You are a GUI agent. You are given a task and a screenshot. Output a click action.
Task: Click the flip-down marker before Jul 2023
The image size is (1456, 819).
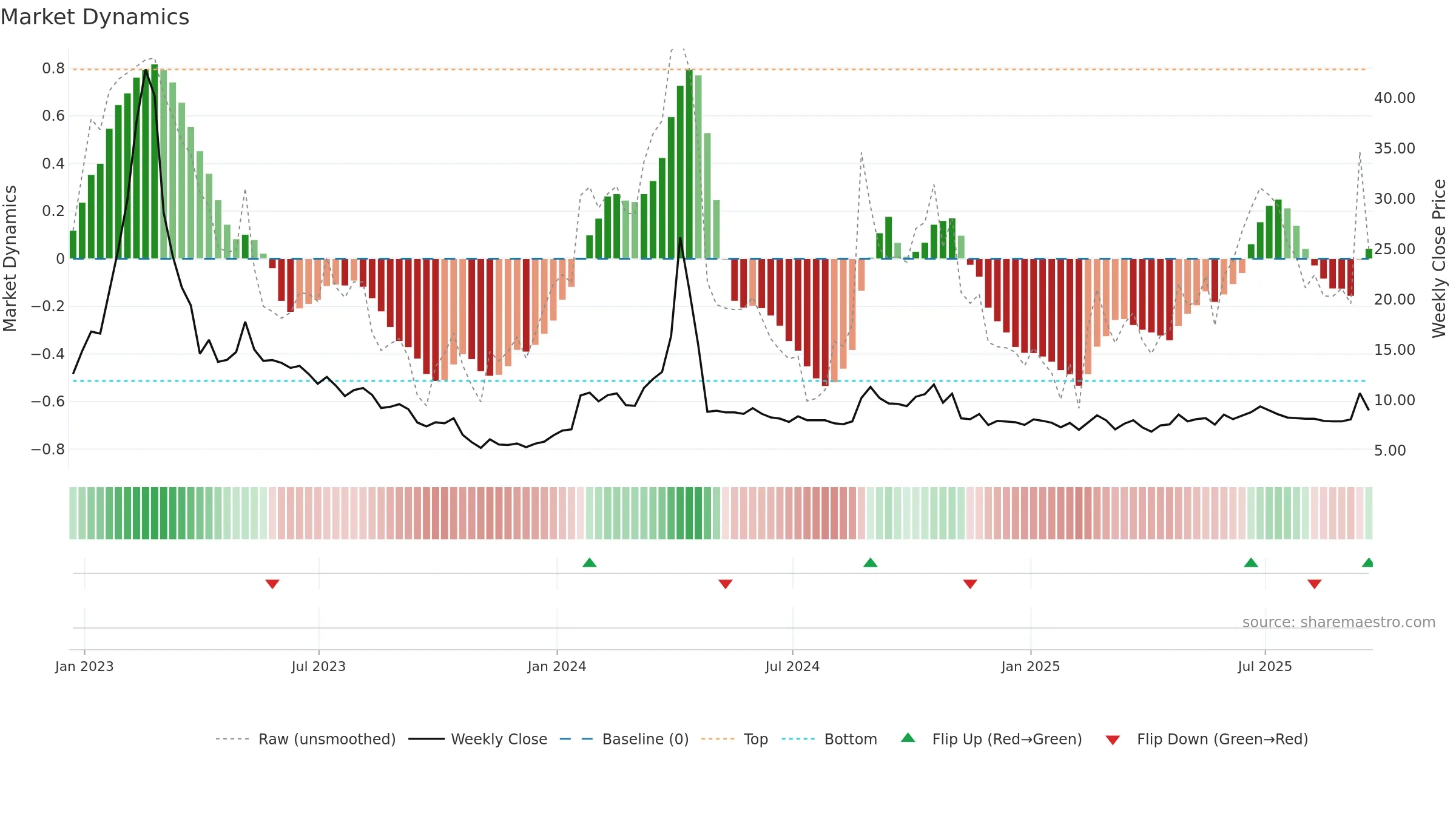(x=272, y=584)
